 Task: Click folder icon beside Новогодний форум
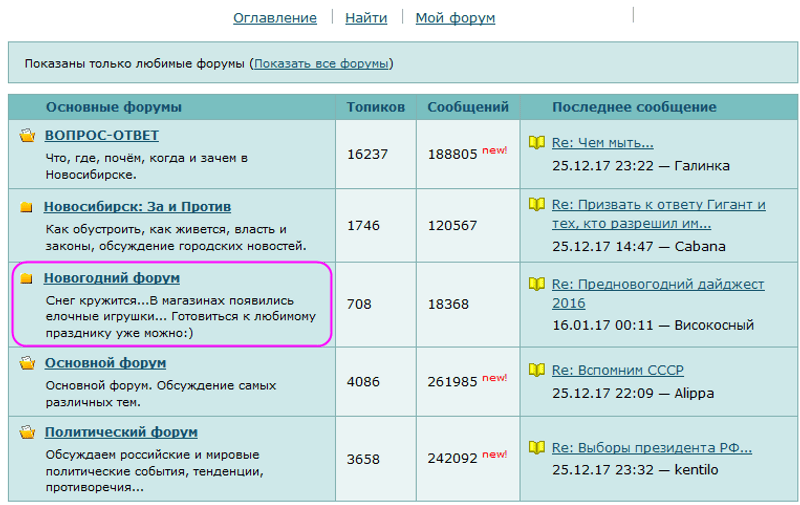(27, 278)
